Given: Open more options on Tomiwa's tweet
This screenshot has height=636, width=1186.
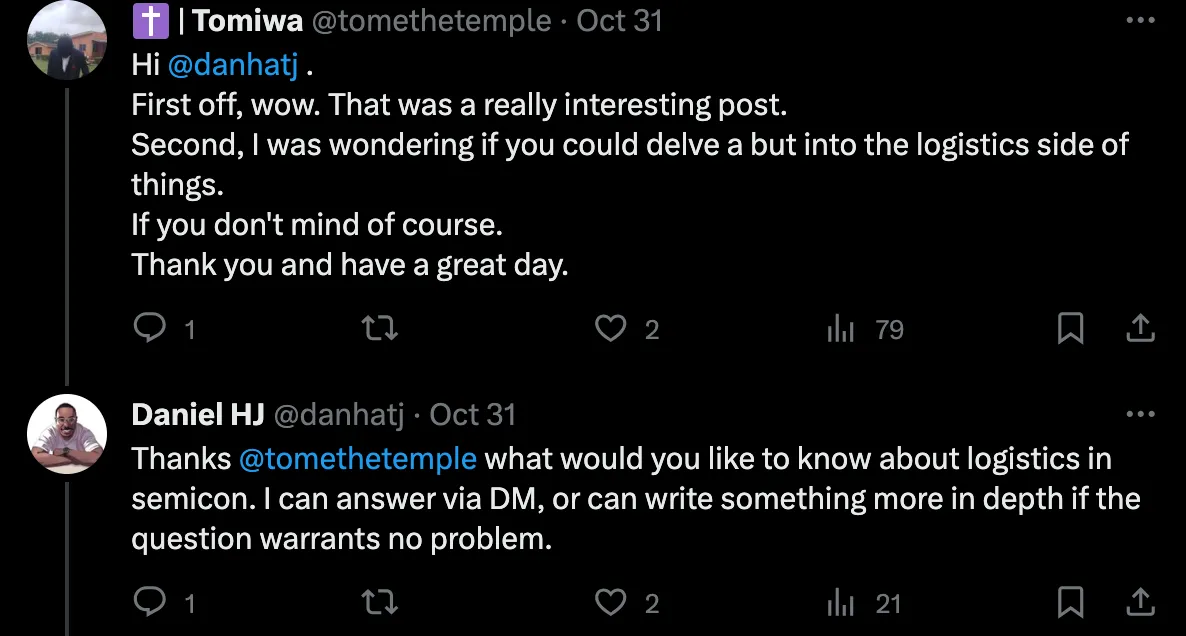Looking at the screenshot, I should coord(1140,20).
